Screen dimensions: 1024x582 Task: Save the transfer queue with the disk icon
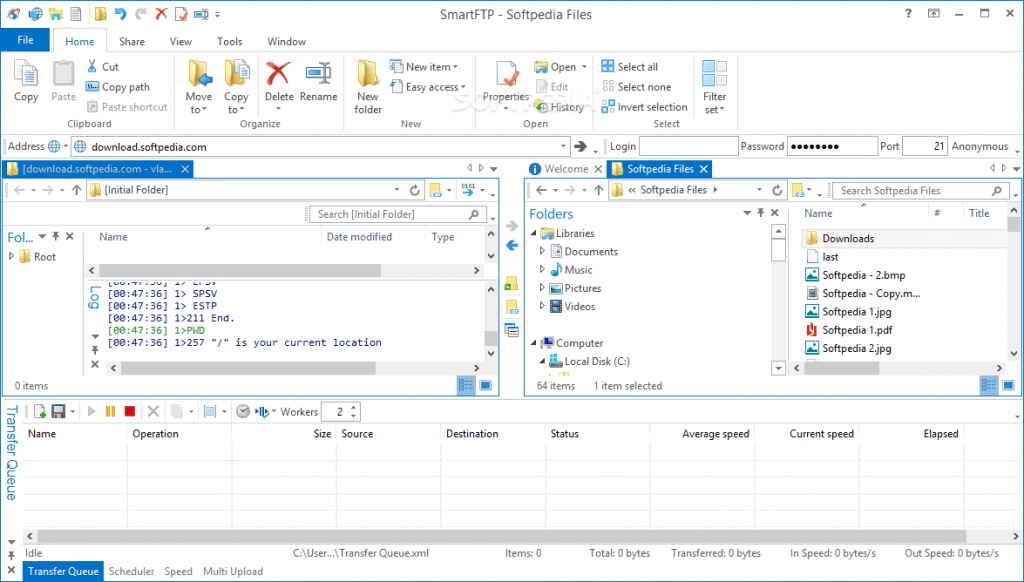pyautogui.click(x=57, y=410)
